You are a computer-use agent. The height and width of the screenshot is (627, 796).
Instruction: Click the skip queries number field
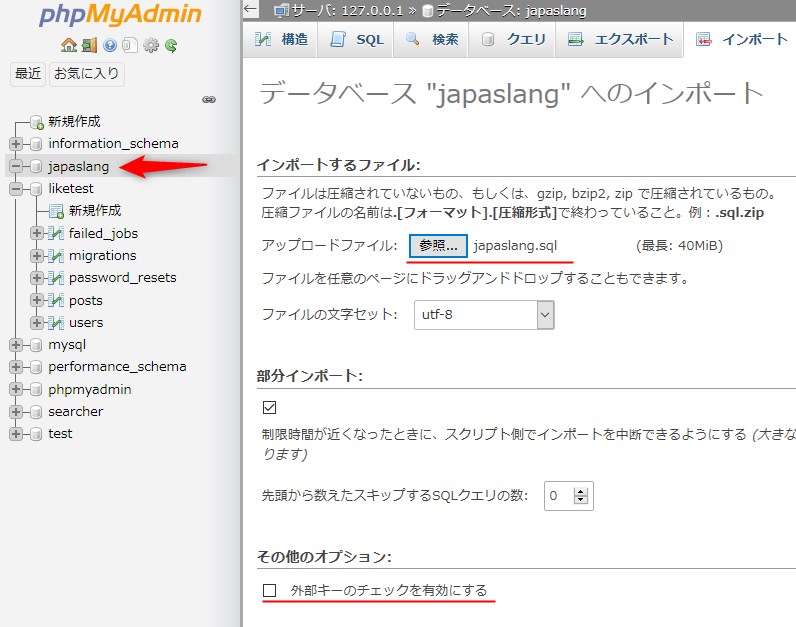pos(558,494)
